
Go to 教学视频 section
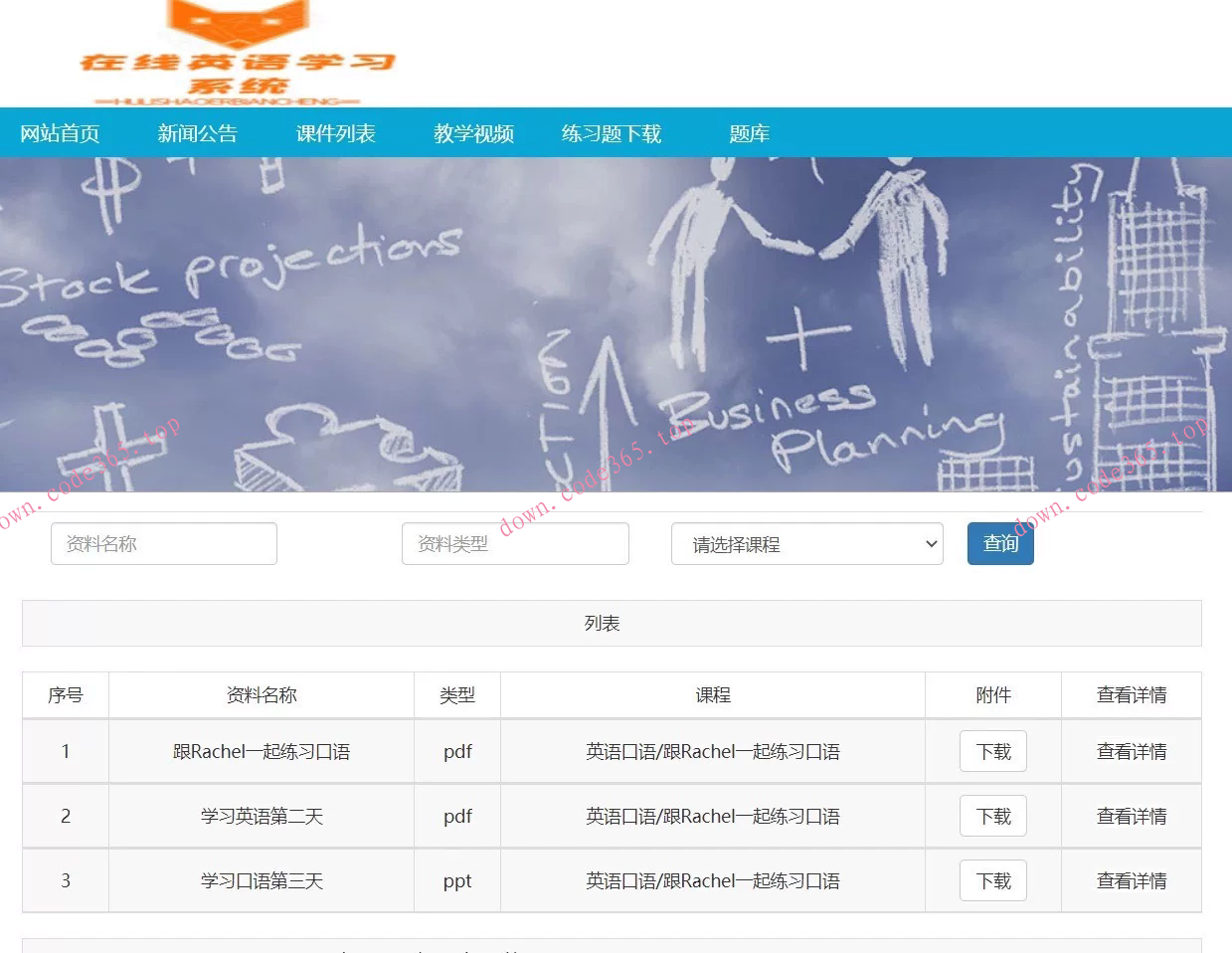click(x=473, y=132)
